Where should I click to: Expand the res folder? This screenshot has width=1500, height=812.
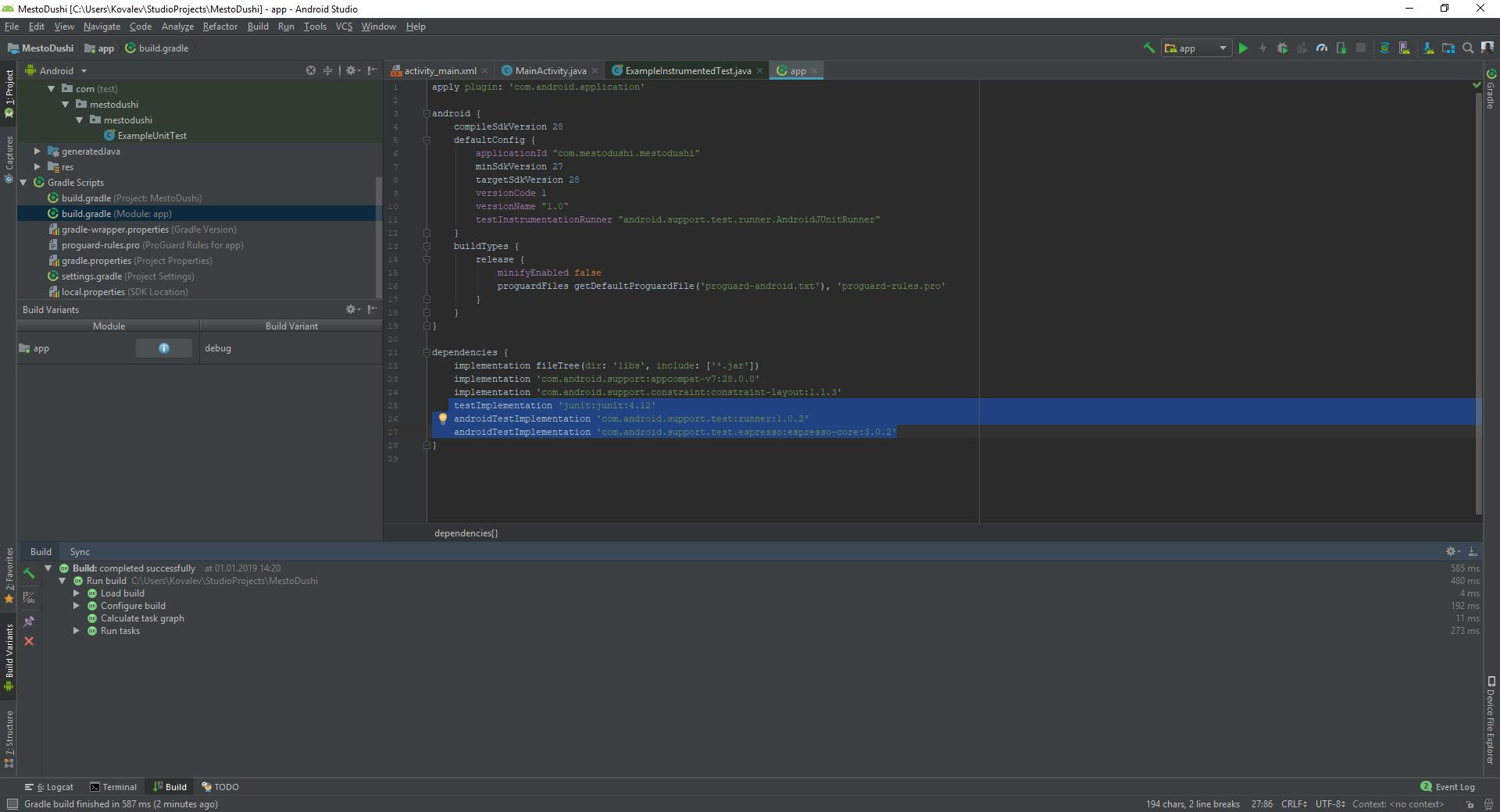coord(37,167)
